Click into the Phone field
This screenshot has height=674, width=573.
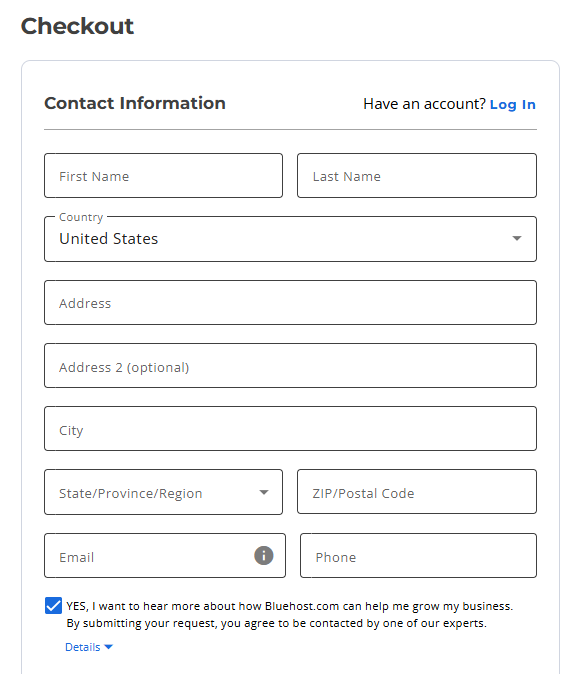pyautogui.click(x=418, y=556)
